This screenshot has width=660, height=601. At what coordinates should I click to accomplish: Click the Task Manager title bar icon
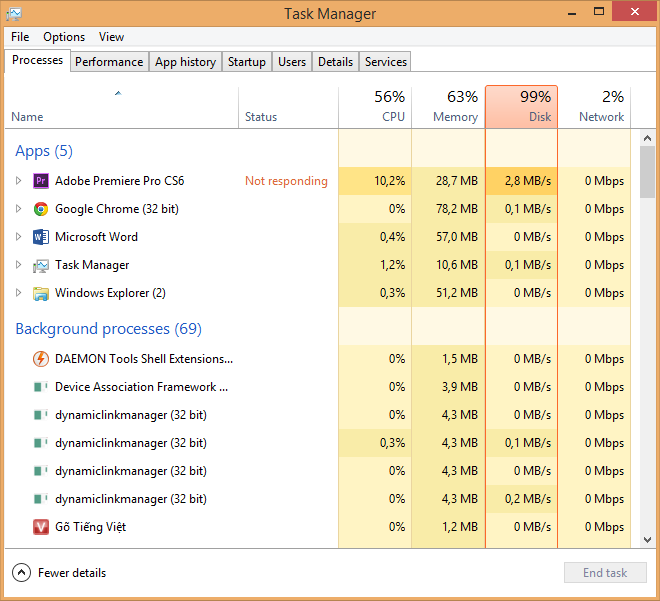pos(14,14)
